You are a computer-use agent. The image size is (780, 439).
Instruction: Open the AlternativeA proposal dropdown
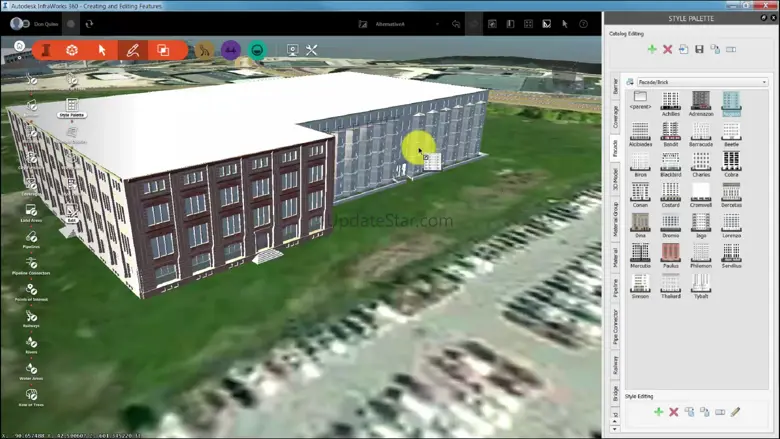tap(407, 24)
